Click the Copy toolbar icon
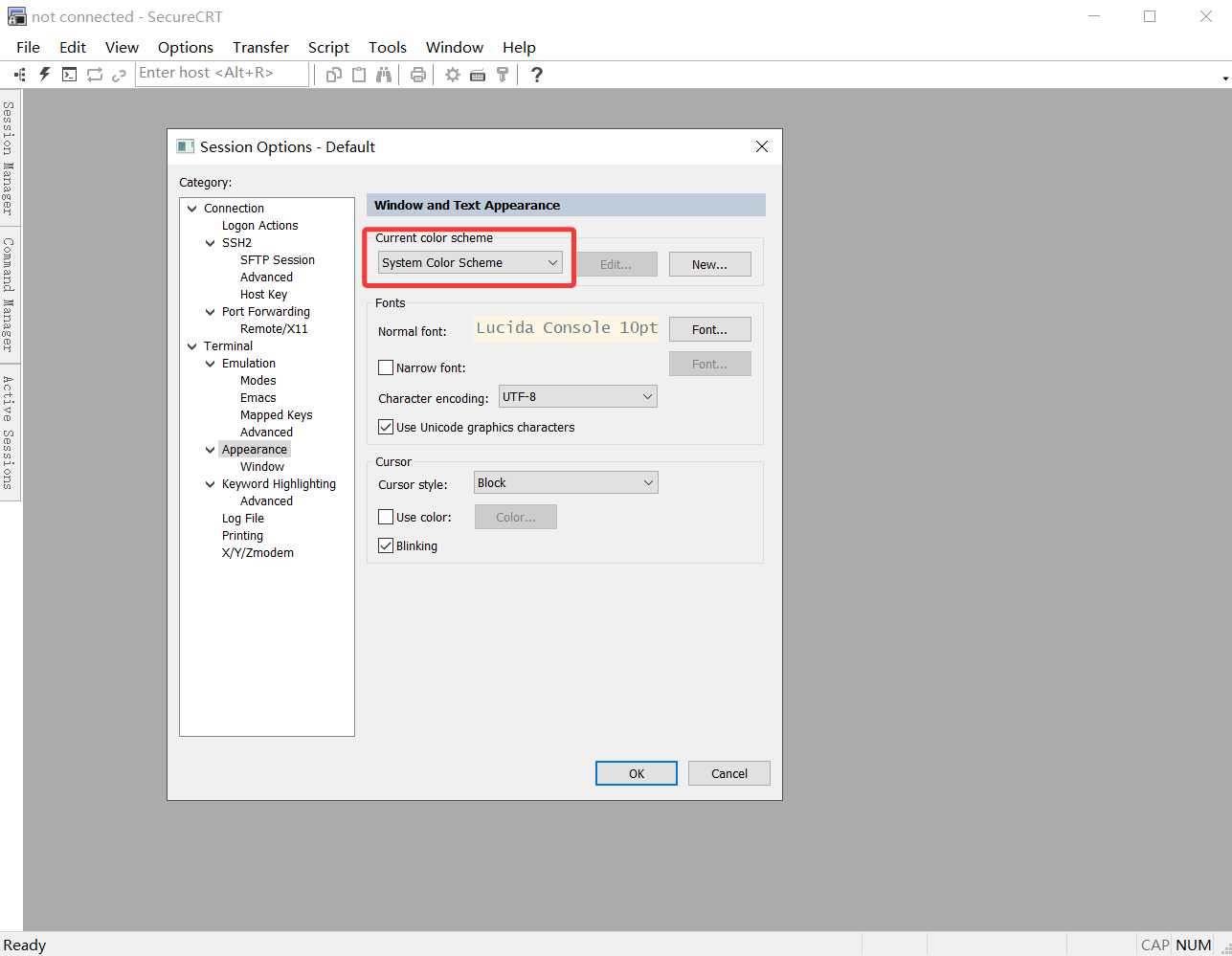Screen dimensions: 1232x956 (x=333, y=75)
